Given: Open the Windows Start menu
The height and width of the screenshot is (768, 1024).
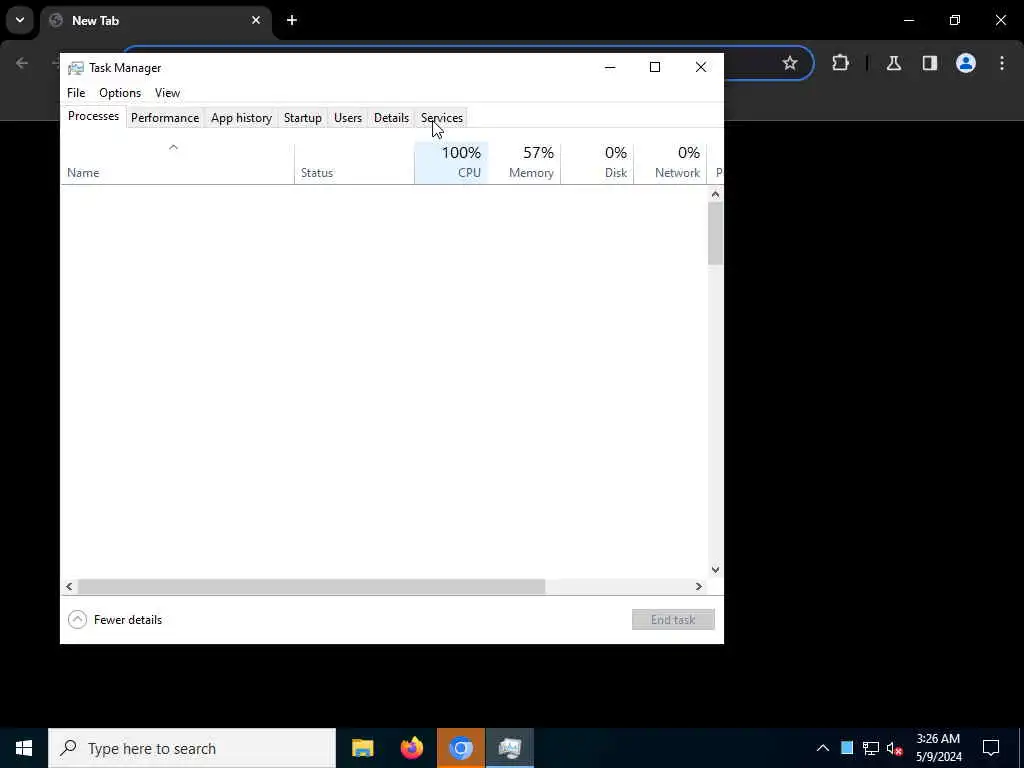Looking at the screenshot, I should pyautogui.click(x=24, y=748).
